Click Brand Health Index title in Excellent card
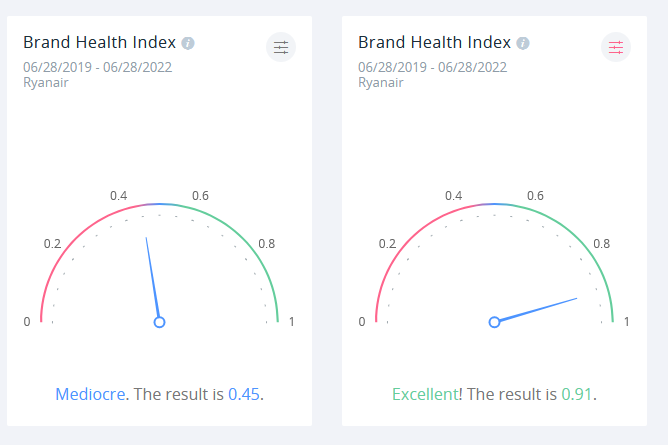Image resolution: width=668 pixels, height=445 pixels. tap(434, 42)
